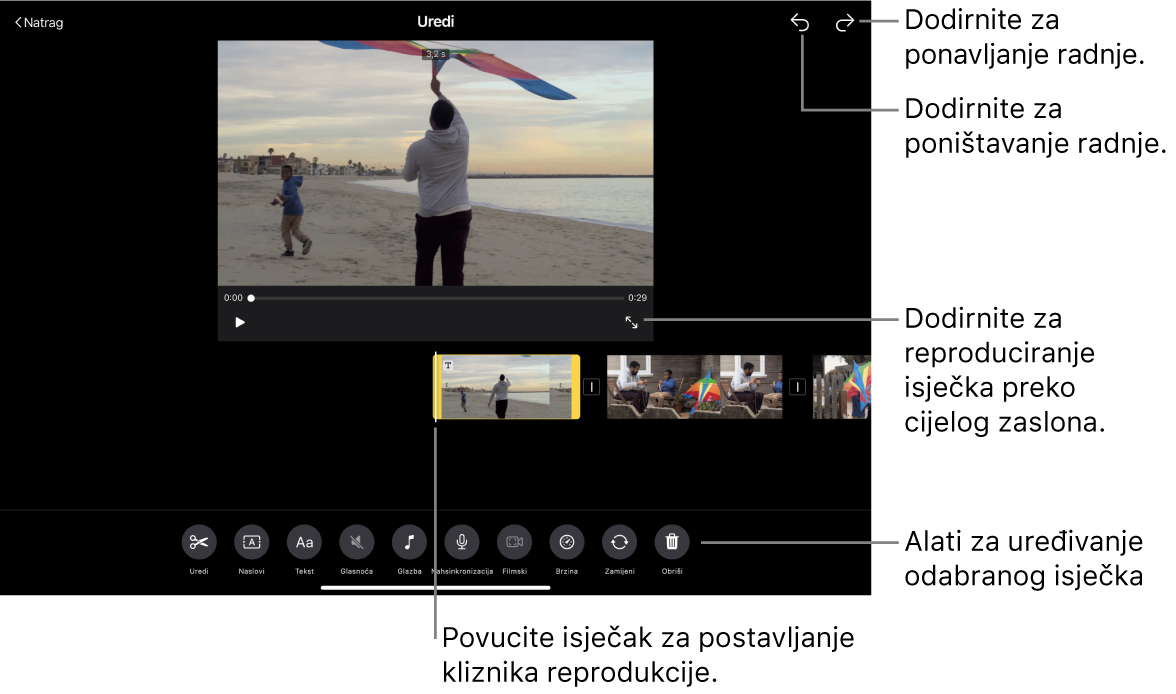Select the porch kite-building clip
Image resolution: width=1176 pixels, height=694 pixels.
[x=694, y=386]
